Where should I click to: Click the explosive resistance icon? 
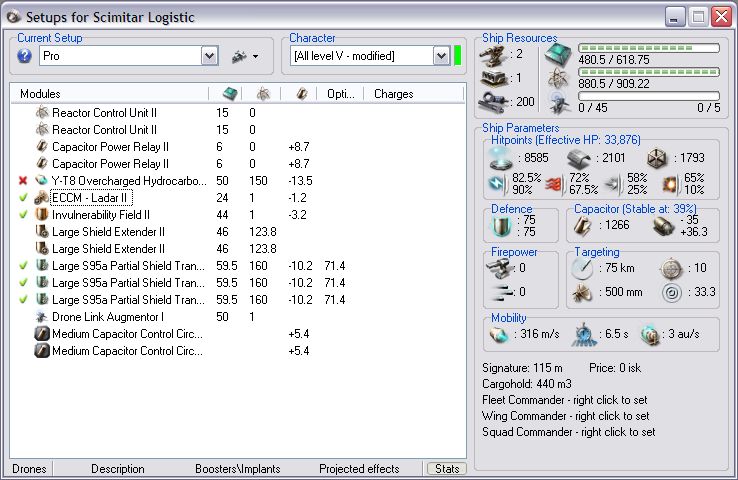point(670,184)
